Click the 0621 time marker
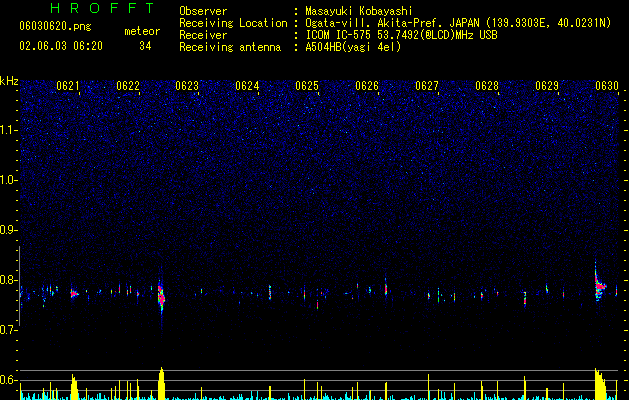629x400 pixels. click(67, 86)
